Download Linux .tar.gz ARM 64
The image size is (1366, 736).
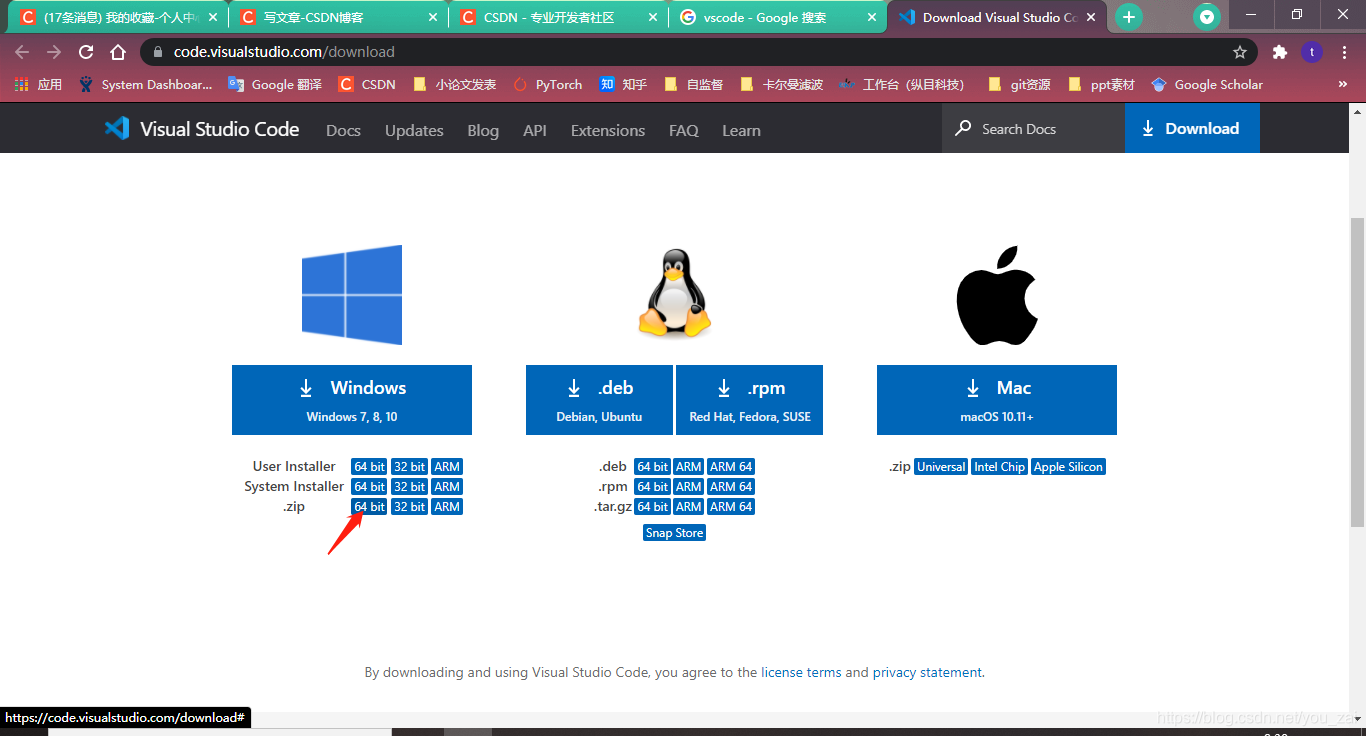tap(731, 507)
